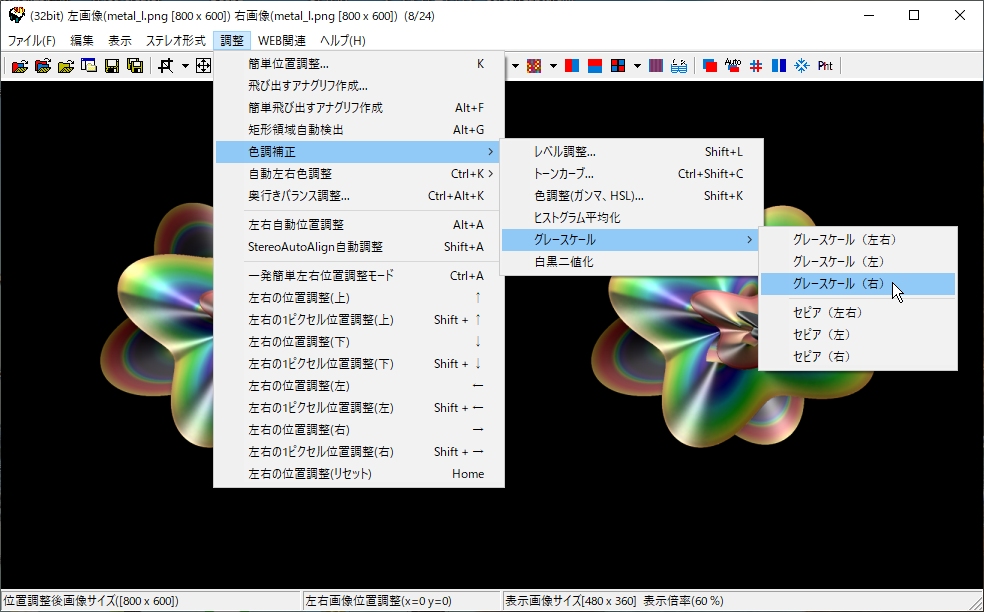Choose 矩形領域自動検出 menu item
This screenshot has width=984, height=612.
358,130
